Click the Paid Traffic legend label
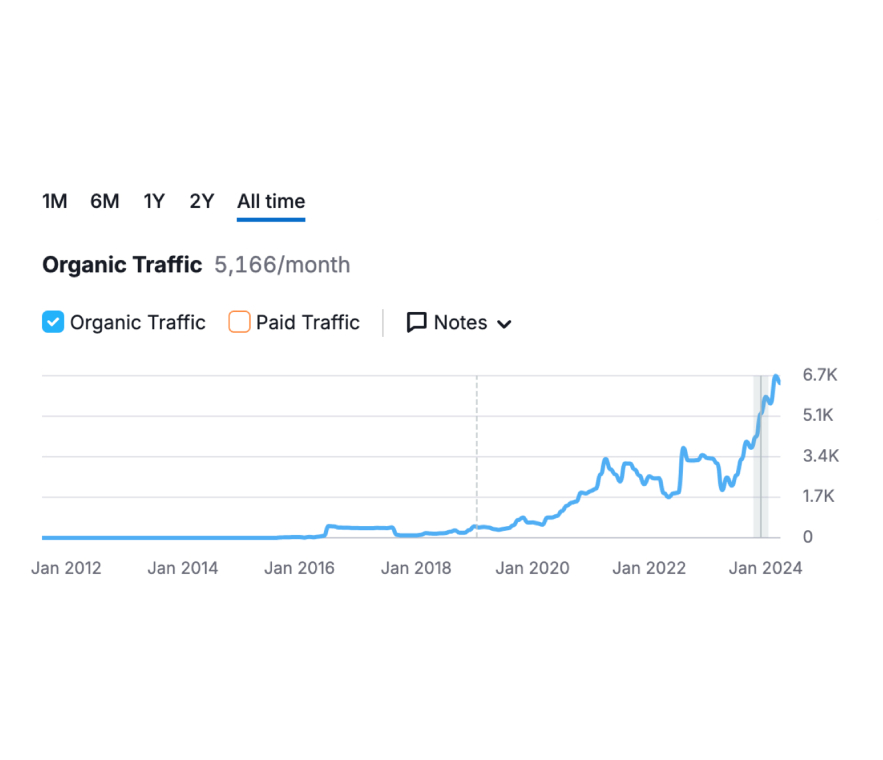Image resolution: width=883 pixels, height=760 pixels. [x=307, y=322]
